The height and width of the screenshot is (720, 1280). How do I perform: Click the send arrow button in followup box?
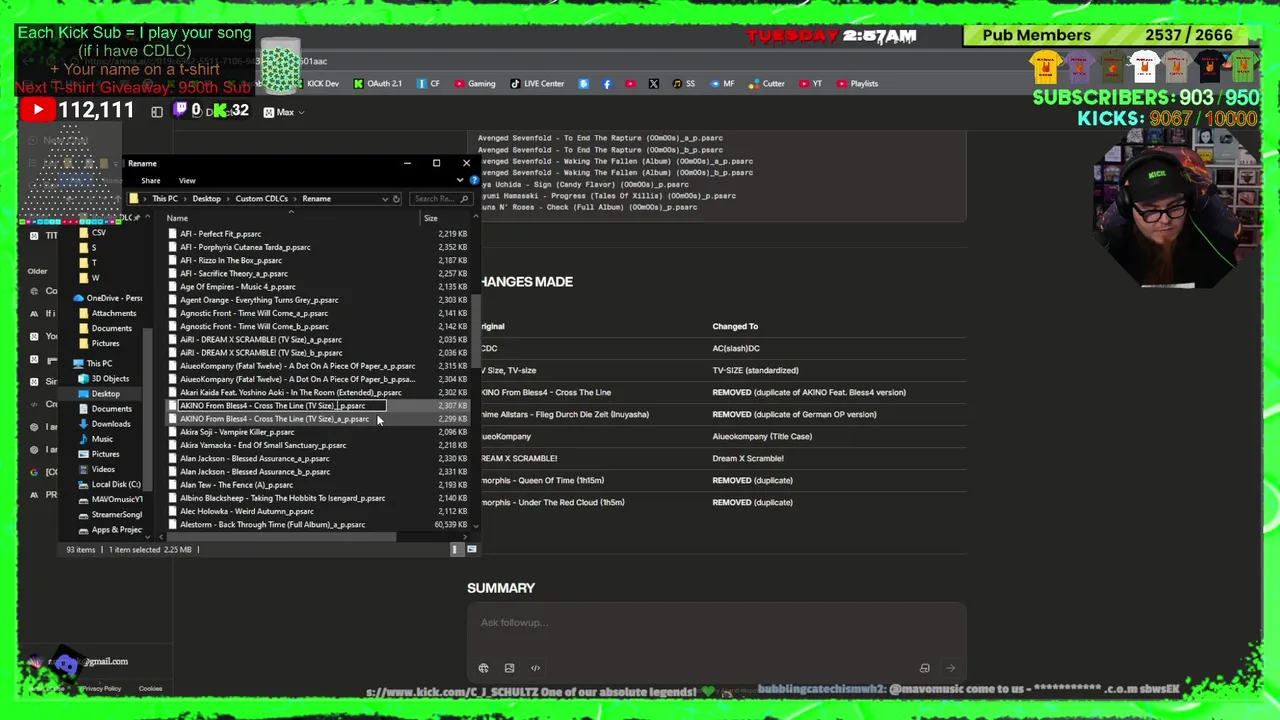950,668
